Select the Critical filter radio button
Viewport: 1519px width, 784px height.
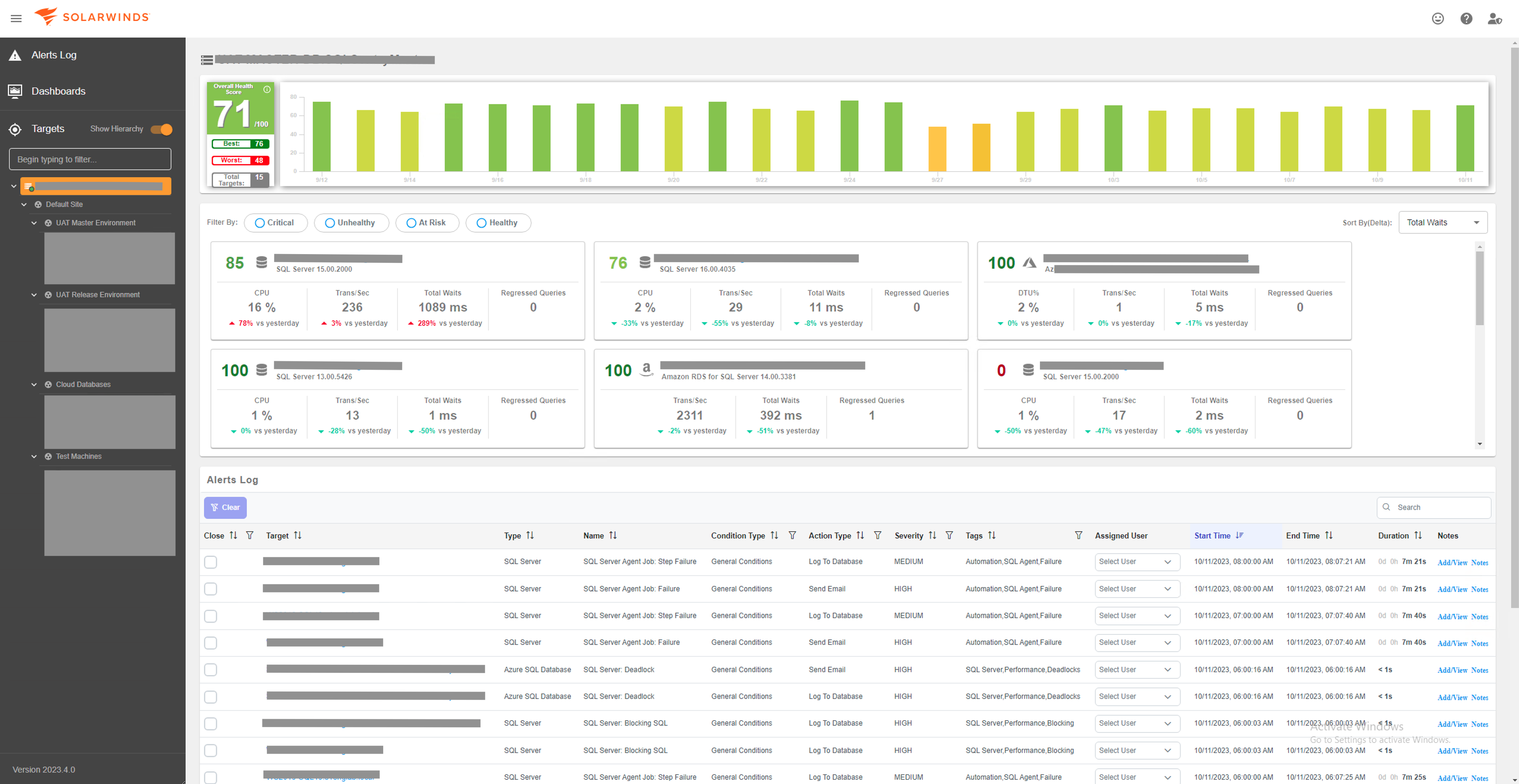260,223
